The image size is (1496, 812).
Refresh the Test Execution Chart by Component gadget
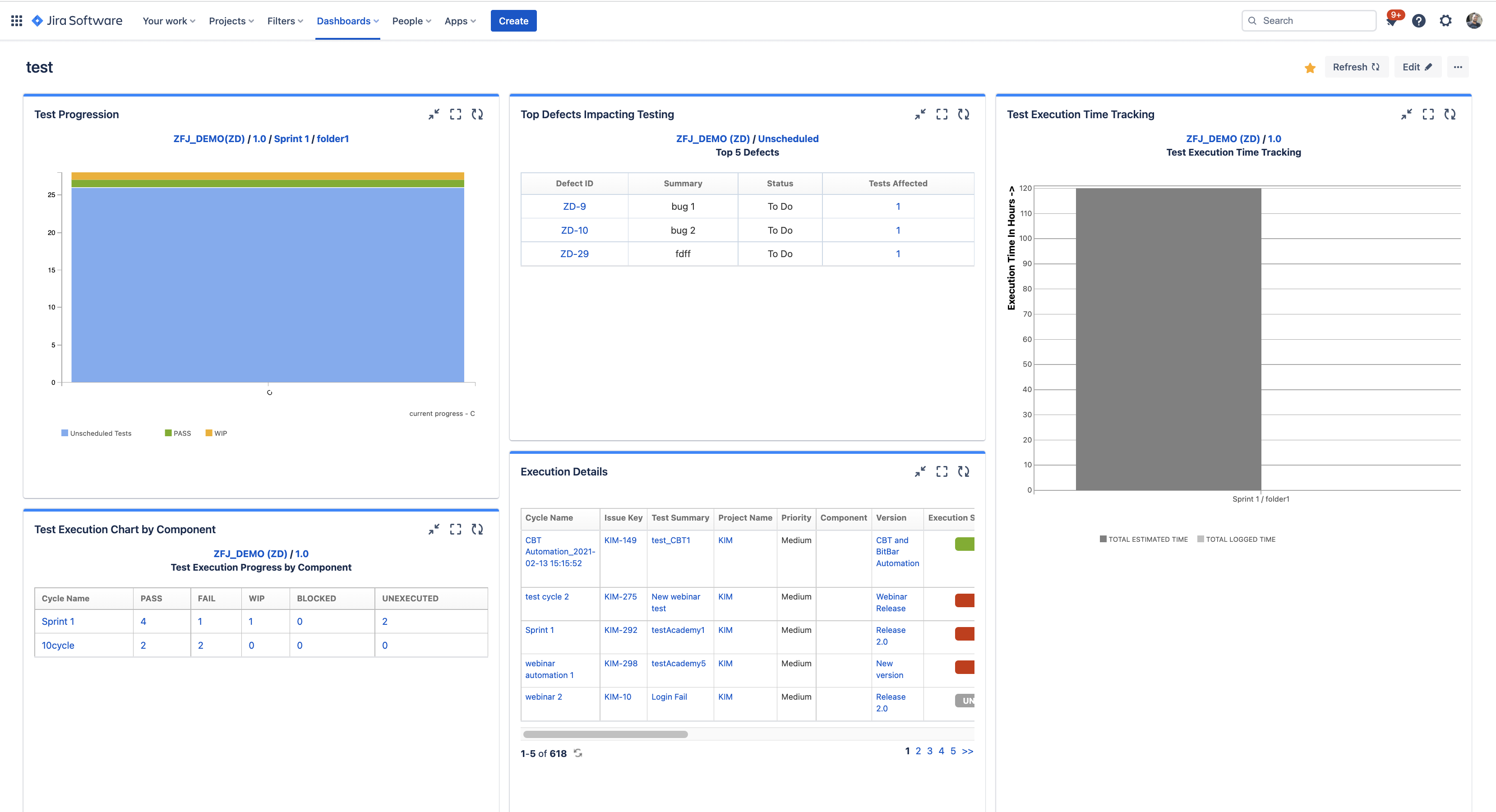pos(477,529)
